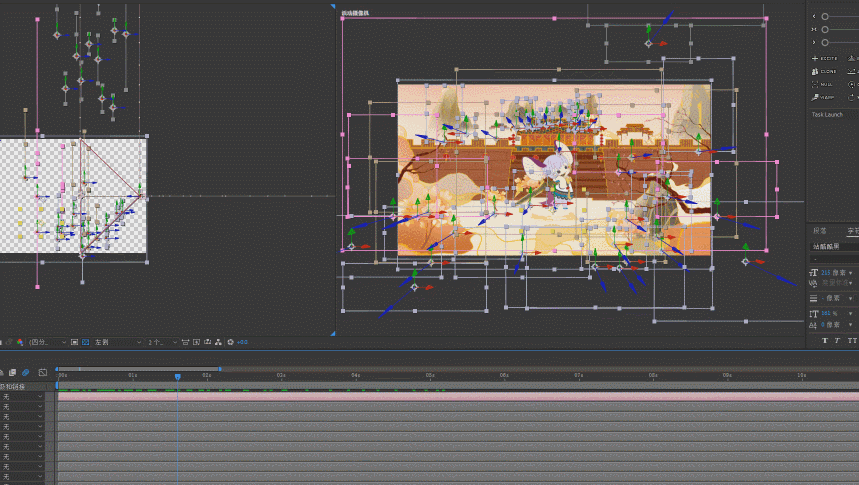
Task: Click the font family name field
Action: pyautogui.click(x=834, y=247)
